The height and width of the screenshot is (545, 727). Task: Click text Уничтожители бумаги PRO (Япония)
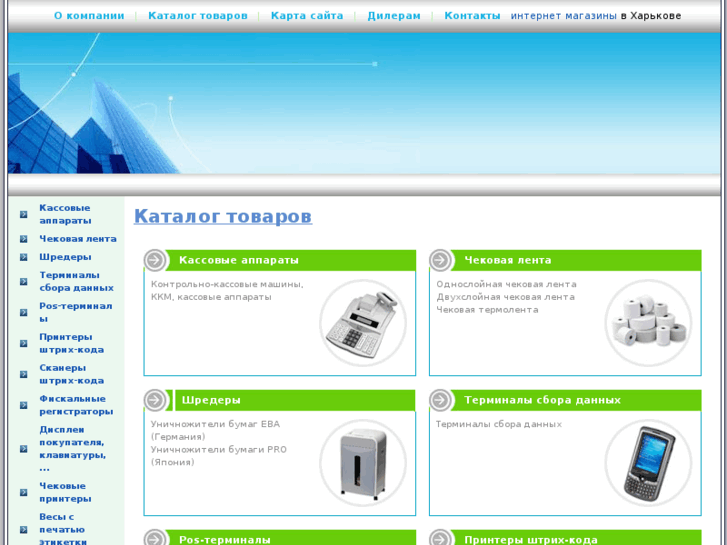point(219,456)
